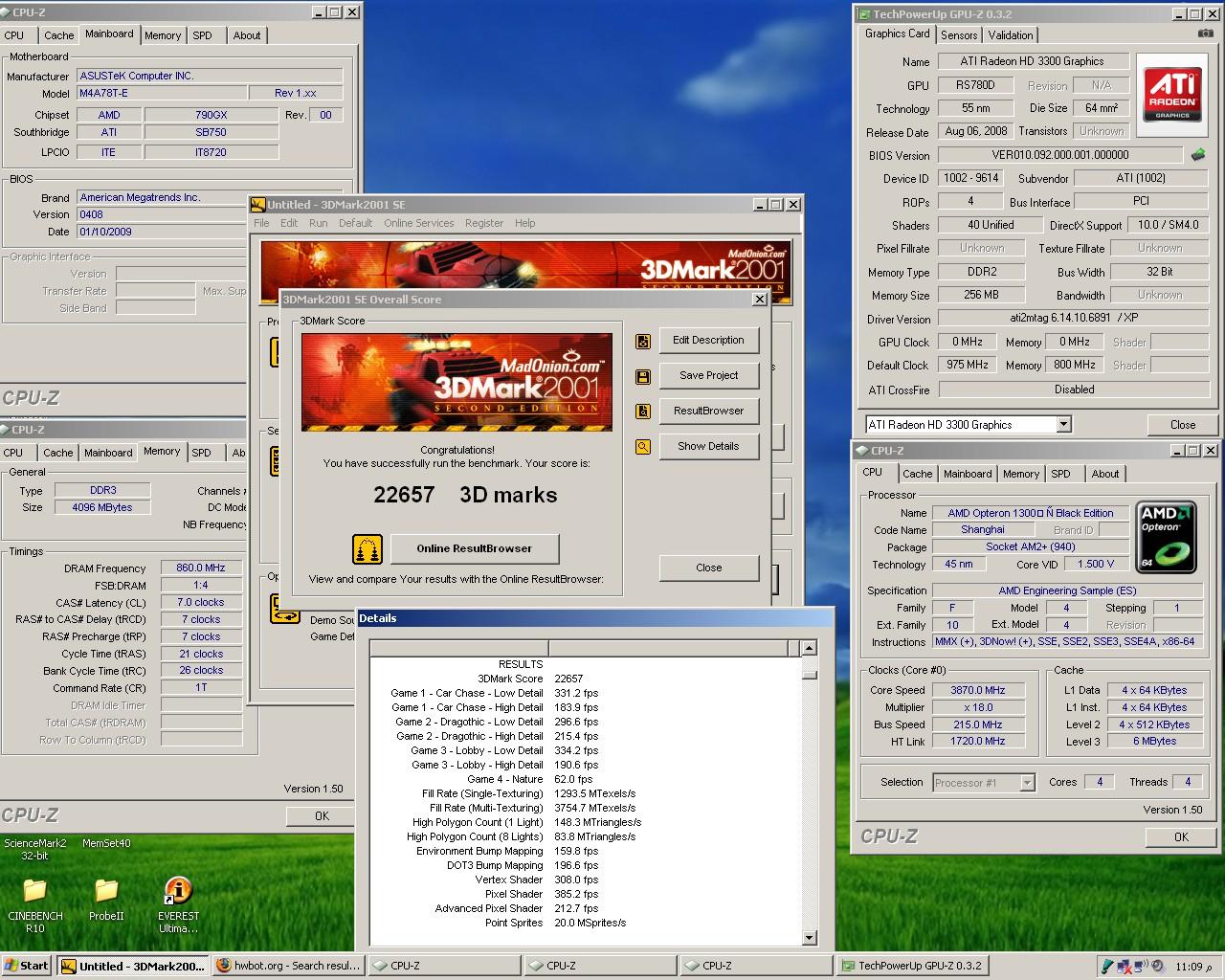Click the Edit Description button
1225x980 pixels.
[708, 340]
